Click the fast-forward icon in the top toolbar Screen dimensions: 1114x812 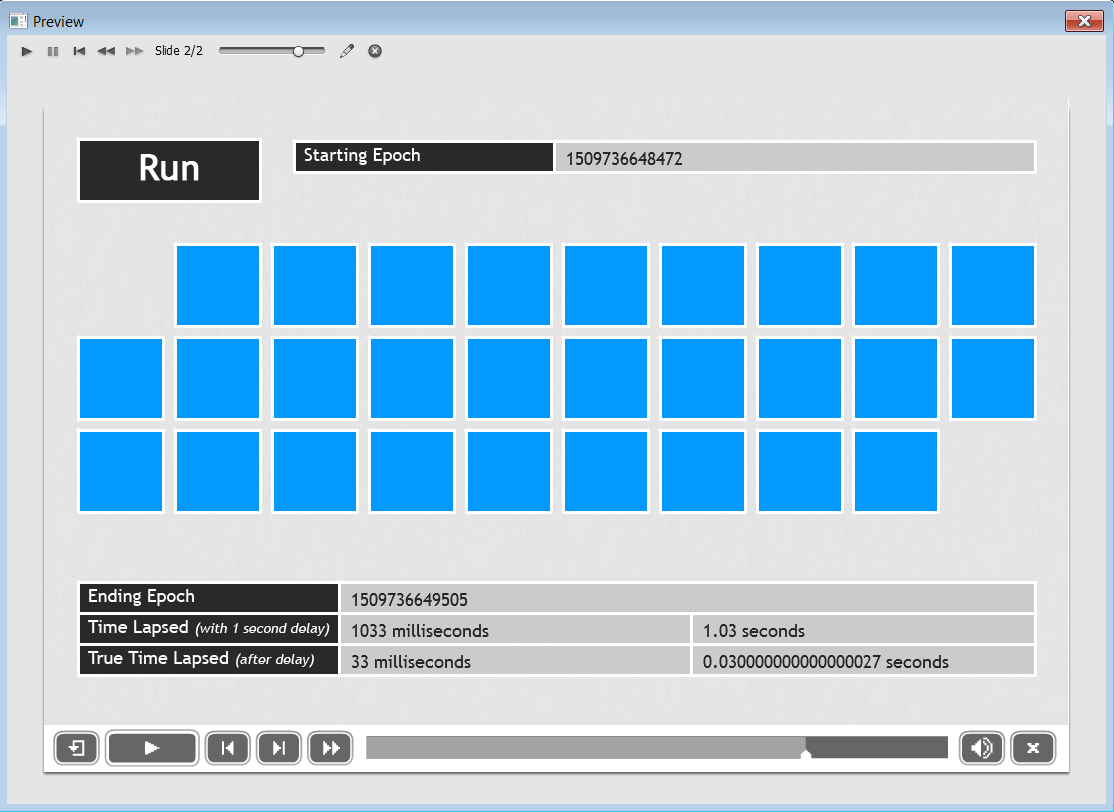point(134,51)
